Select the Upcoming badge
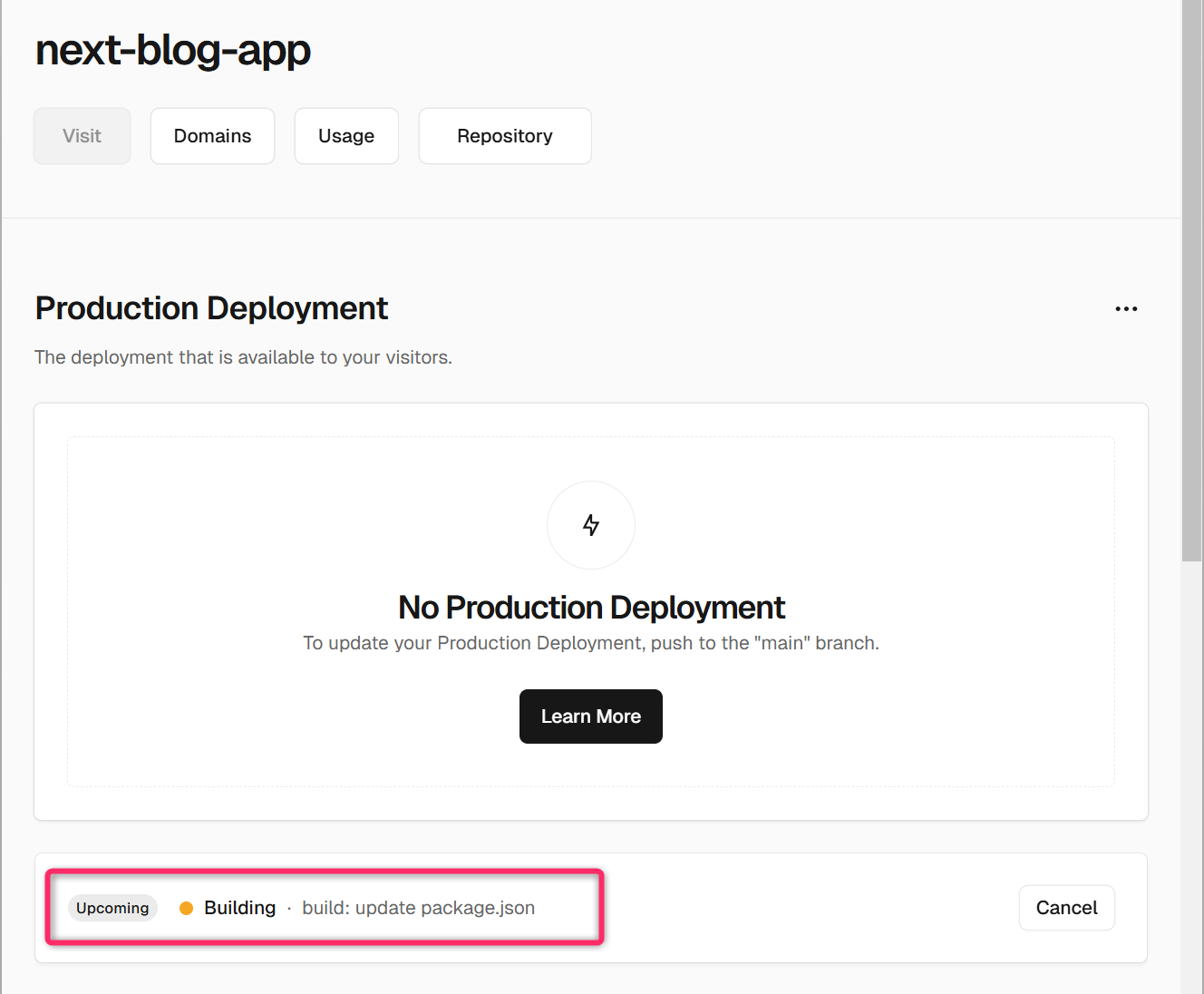The height and width of the screenshot is (994, 1204). coord(112,908)
